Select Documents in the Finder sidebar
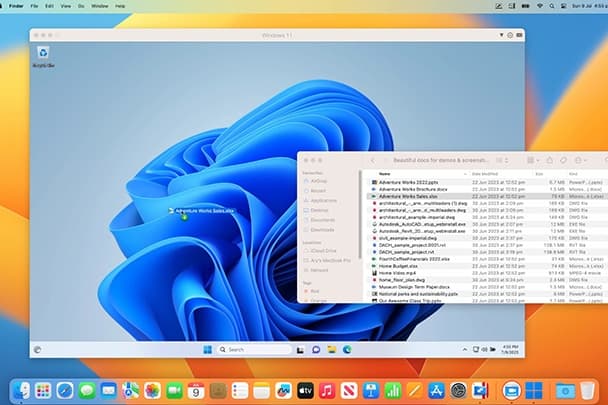This screenshot has height=405, width=608. [319, 220]
